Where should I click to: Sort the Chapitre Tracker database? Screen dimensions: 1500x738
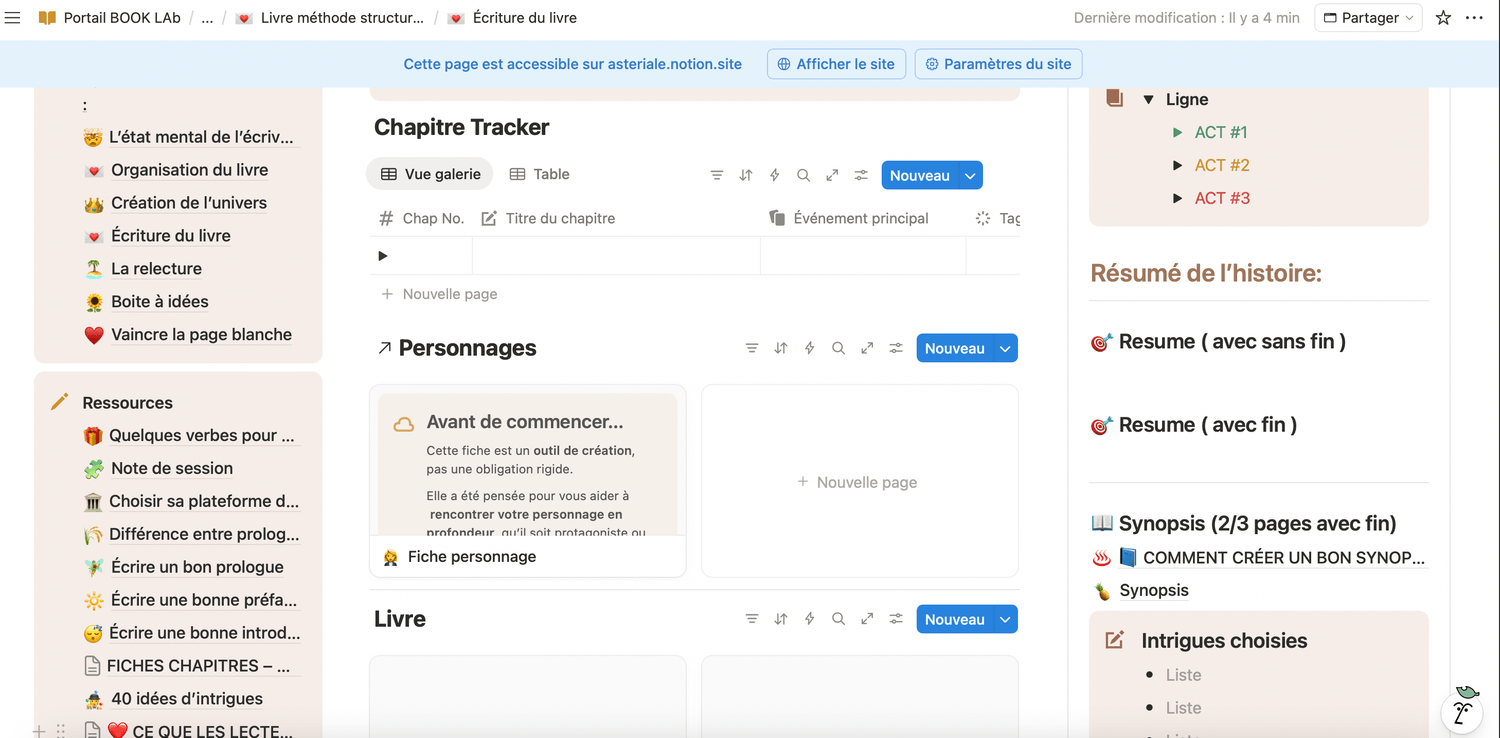pyautogui.click(x=746, y=175)
